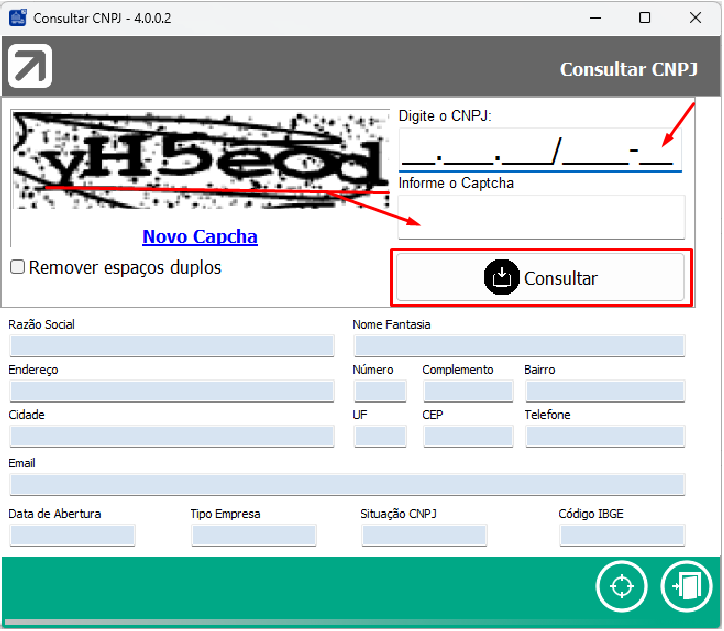Select the Situação CNPJ field
The height and width of the screenshot is (631, 724).
pyautogui.click(x=424, y=535)
